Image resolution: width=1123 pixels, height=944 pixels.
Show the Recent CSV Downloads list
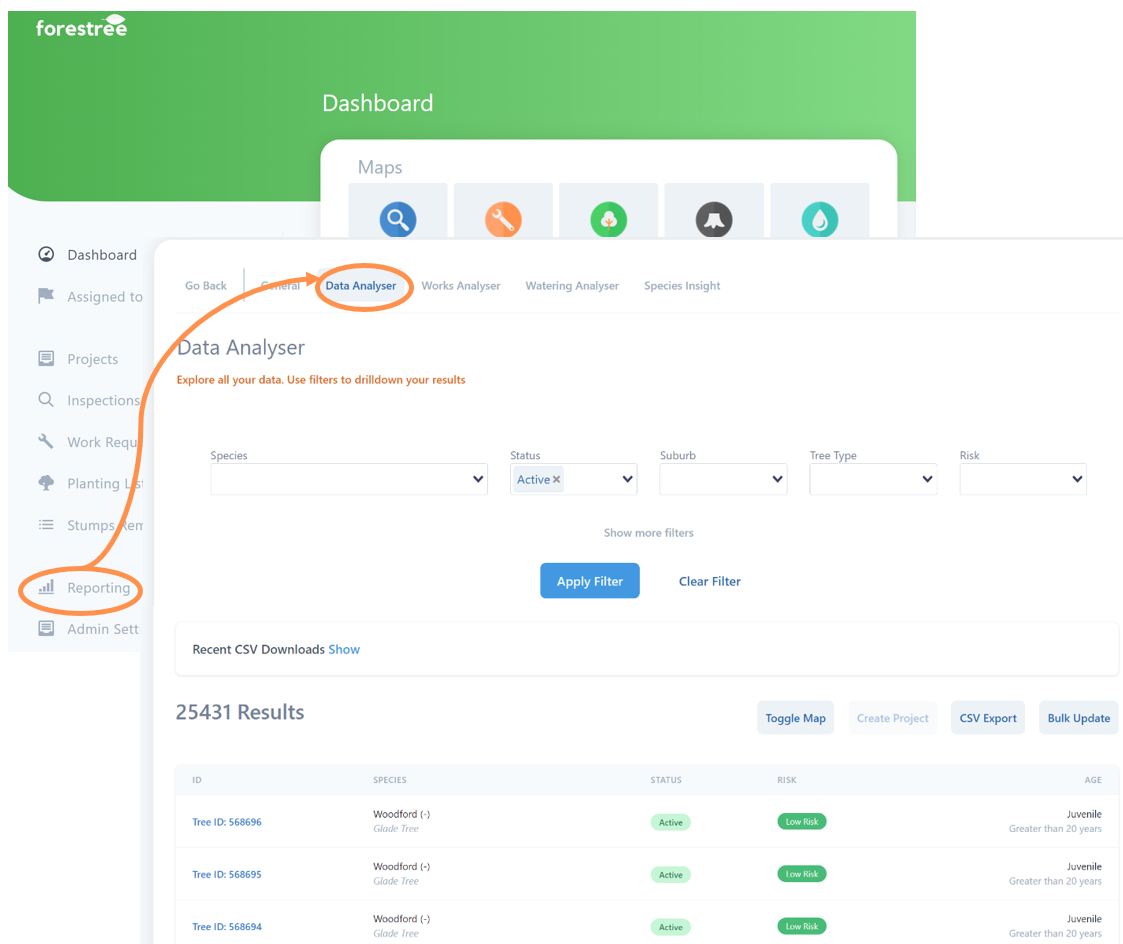(x=344, y=649)
